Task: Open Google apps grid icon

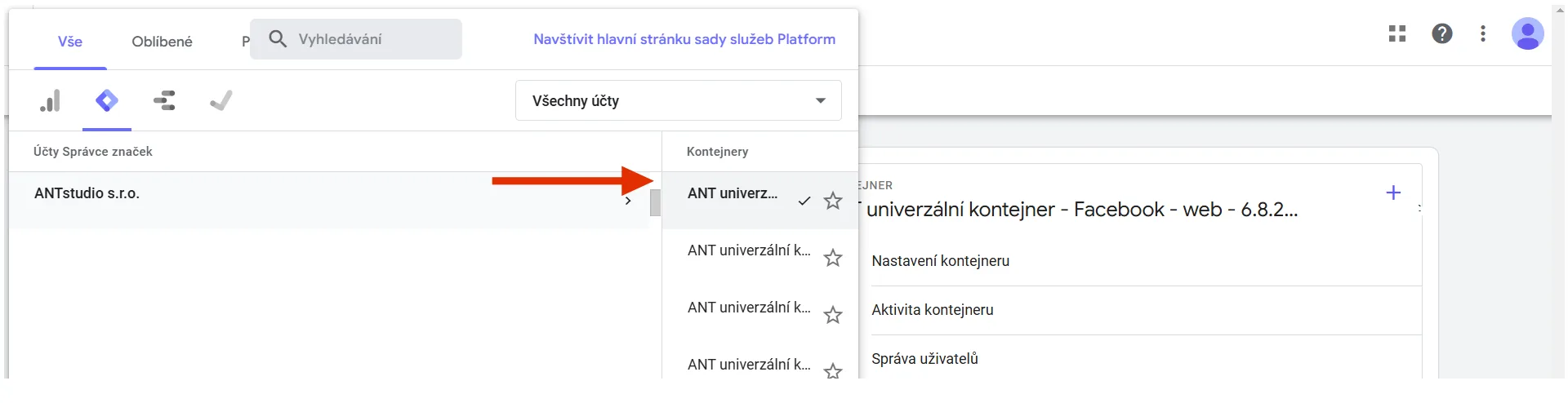Action: pos(1397,33)
